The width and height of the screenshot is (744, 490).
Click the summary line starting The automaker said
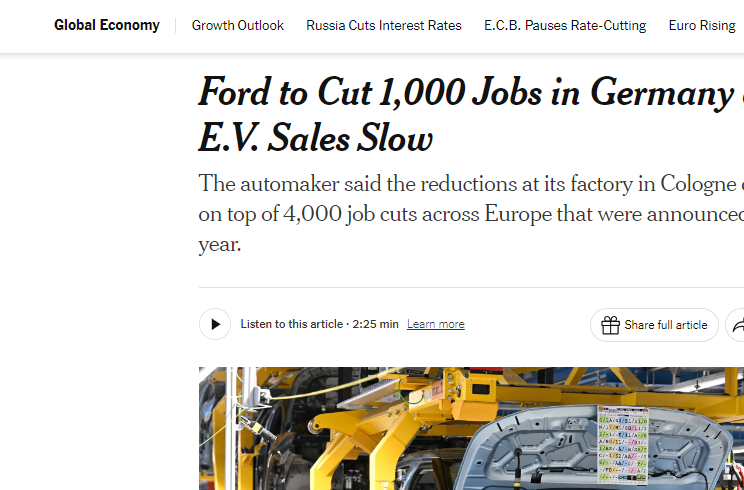pos(470,184)
